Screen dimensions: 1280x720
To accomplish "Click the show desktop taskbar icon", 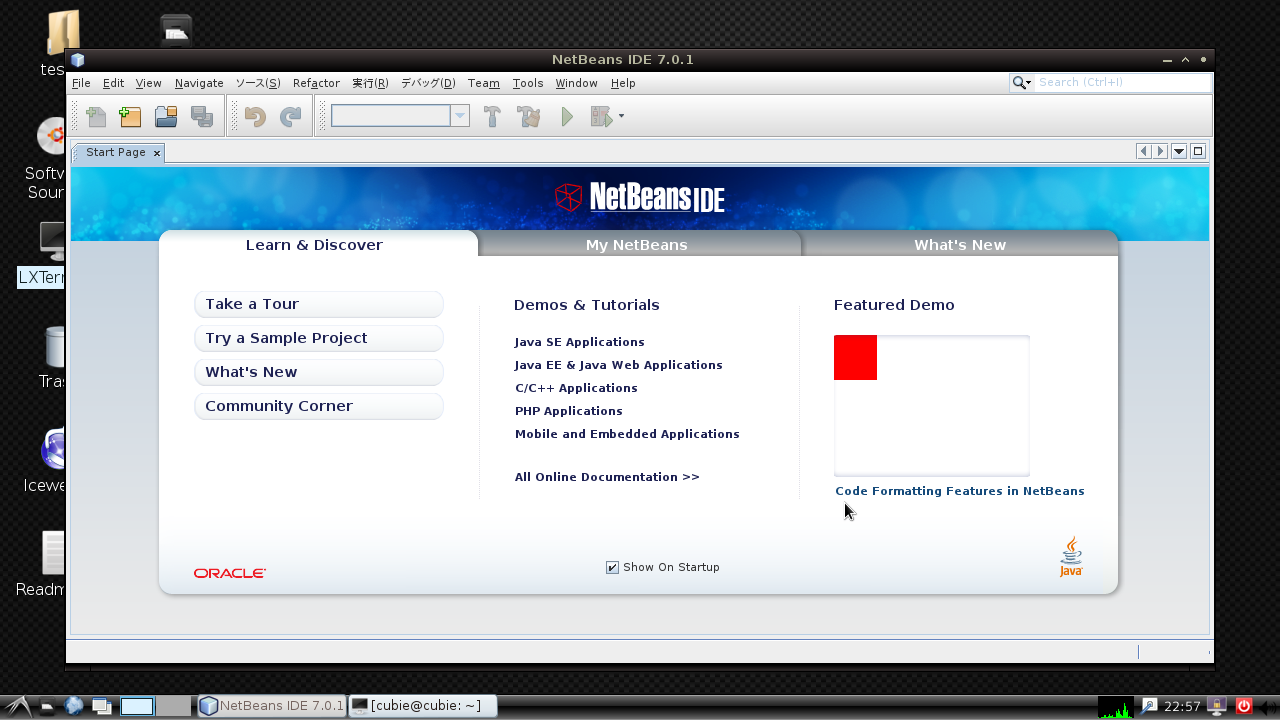I will [x=101, y=707].
